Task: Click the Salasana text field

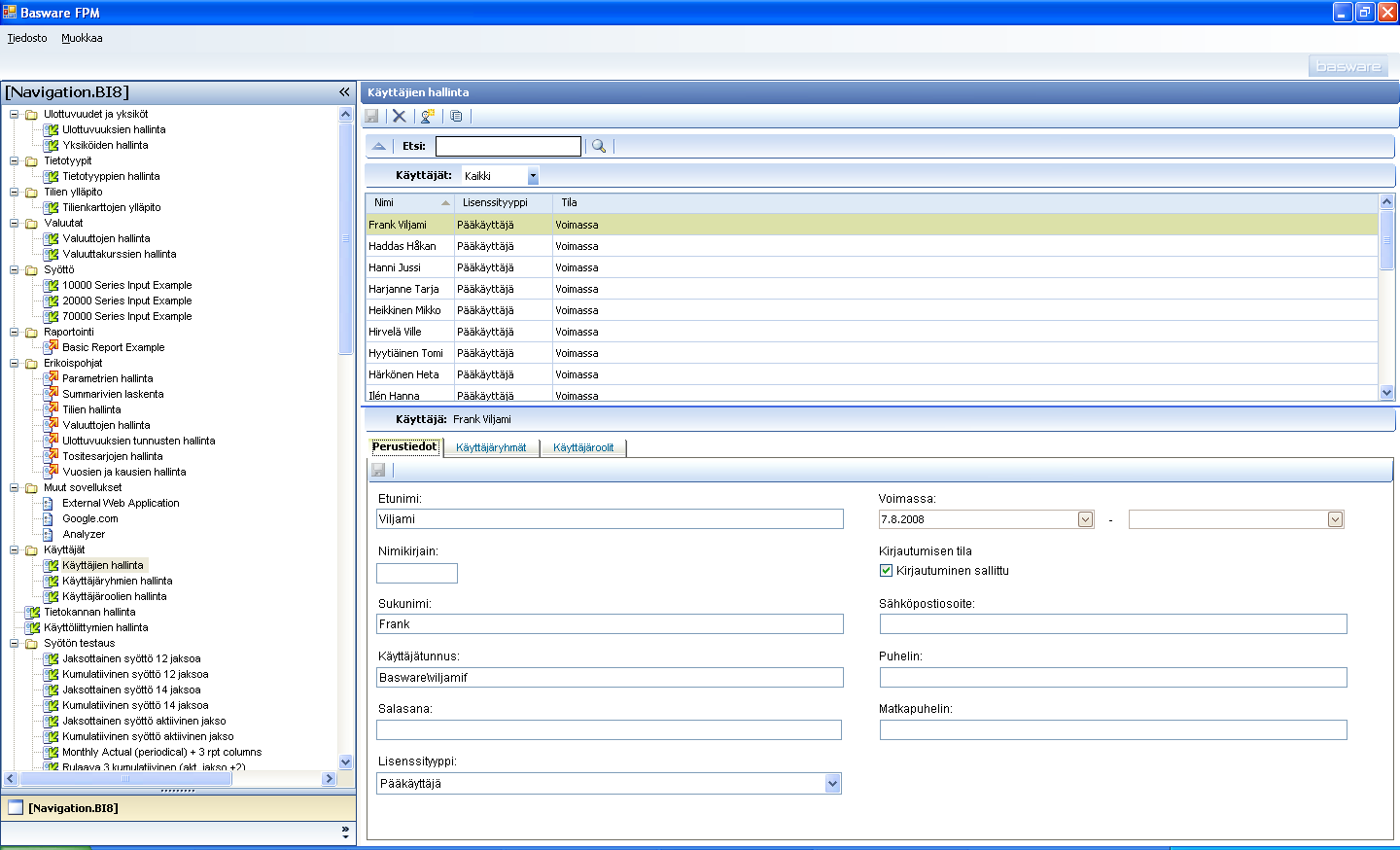Action: coord(609,729)
